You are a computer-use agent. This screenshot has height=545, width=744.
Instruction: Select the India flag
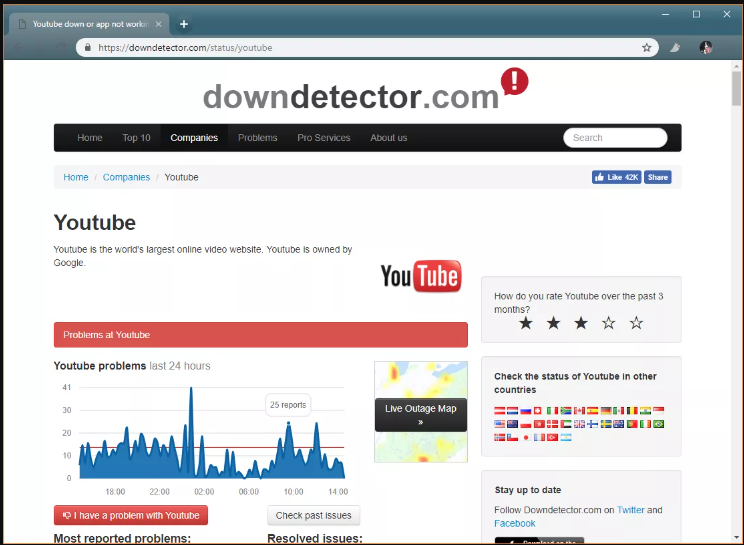coord(645,411)
